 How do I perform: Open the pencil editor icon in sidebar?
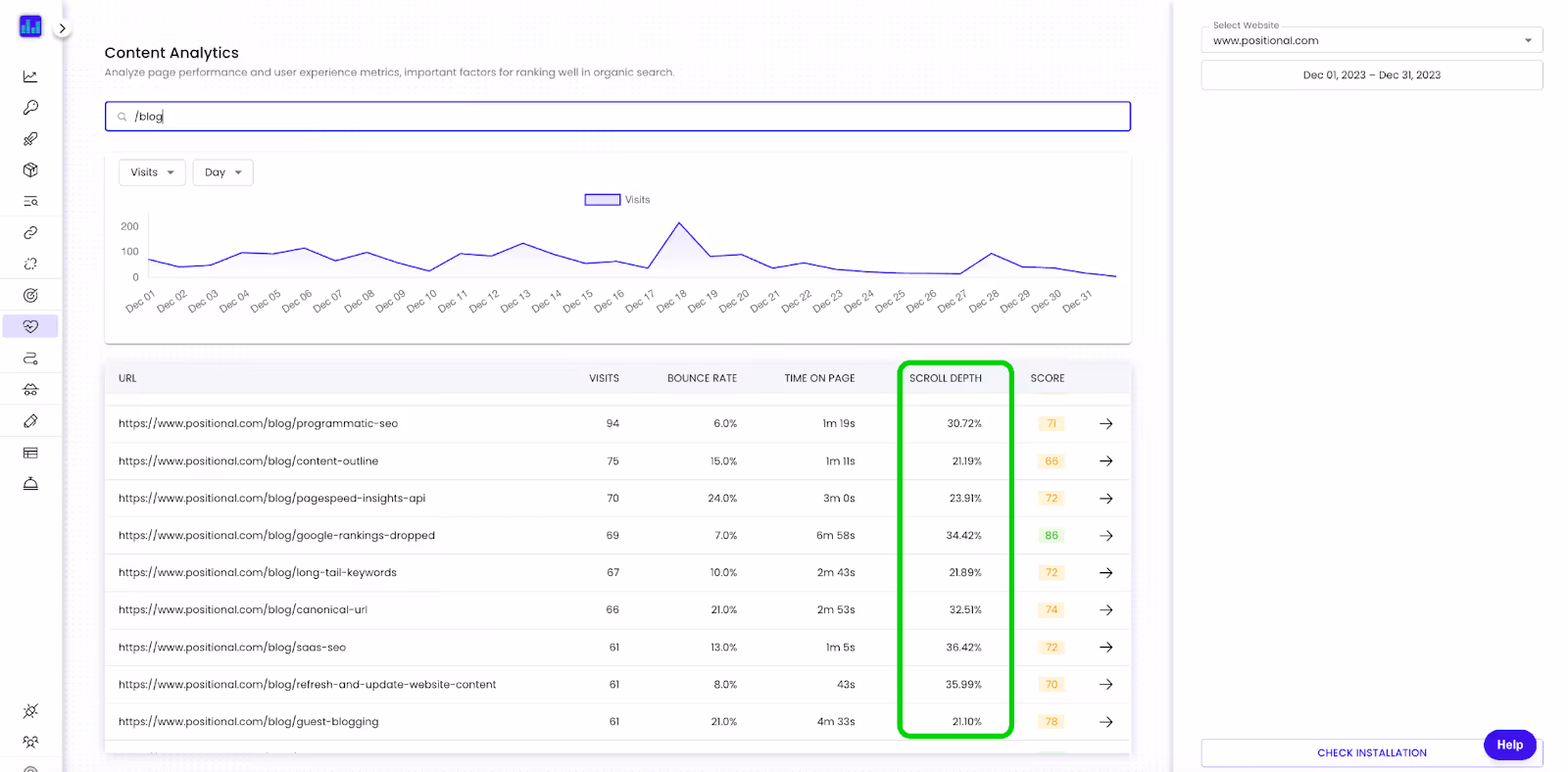tap(30, 421)
